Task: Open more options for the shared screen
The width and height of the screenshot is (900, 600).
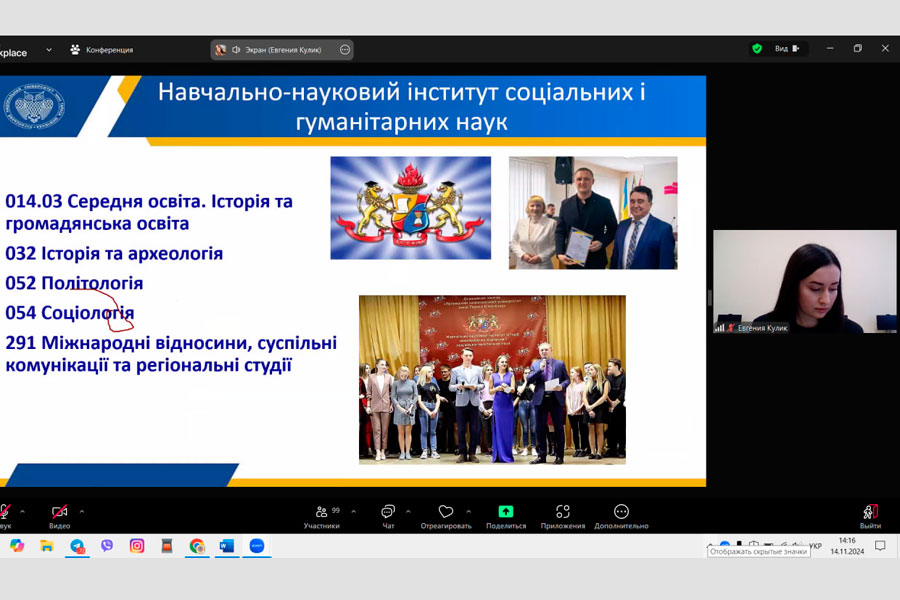Action: (344, 50)
